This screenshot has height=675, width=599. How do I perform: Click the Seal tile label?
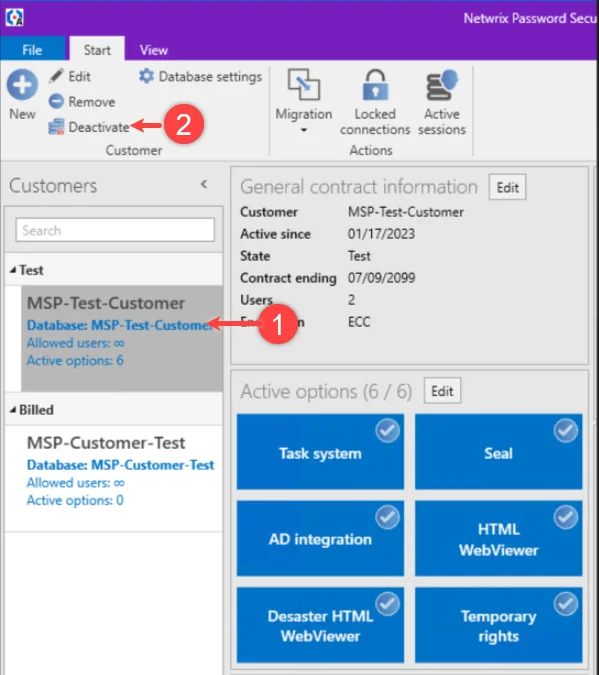(498, 453)
